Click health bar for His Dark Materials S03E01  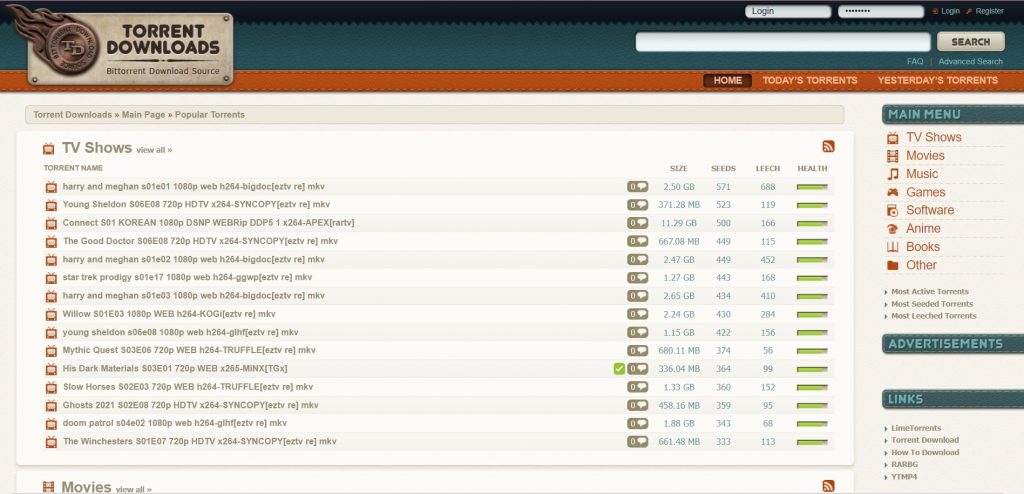(812, 370)
